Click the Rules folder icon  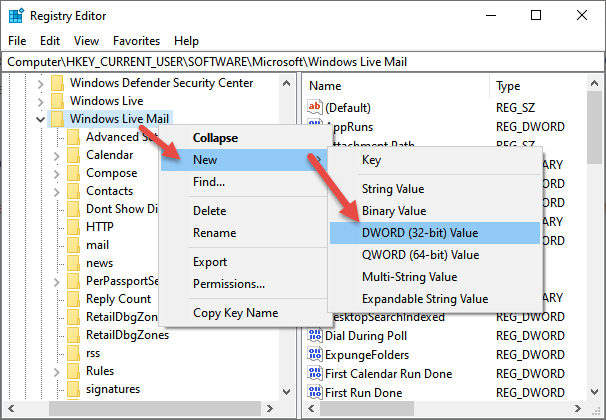pos(73,371)
